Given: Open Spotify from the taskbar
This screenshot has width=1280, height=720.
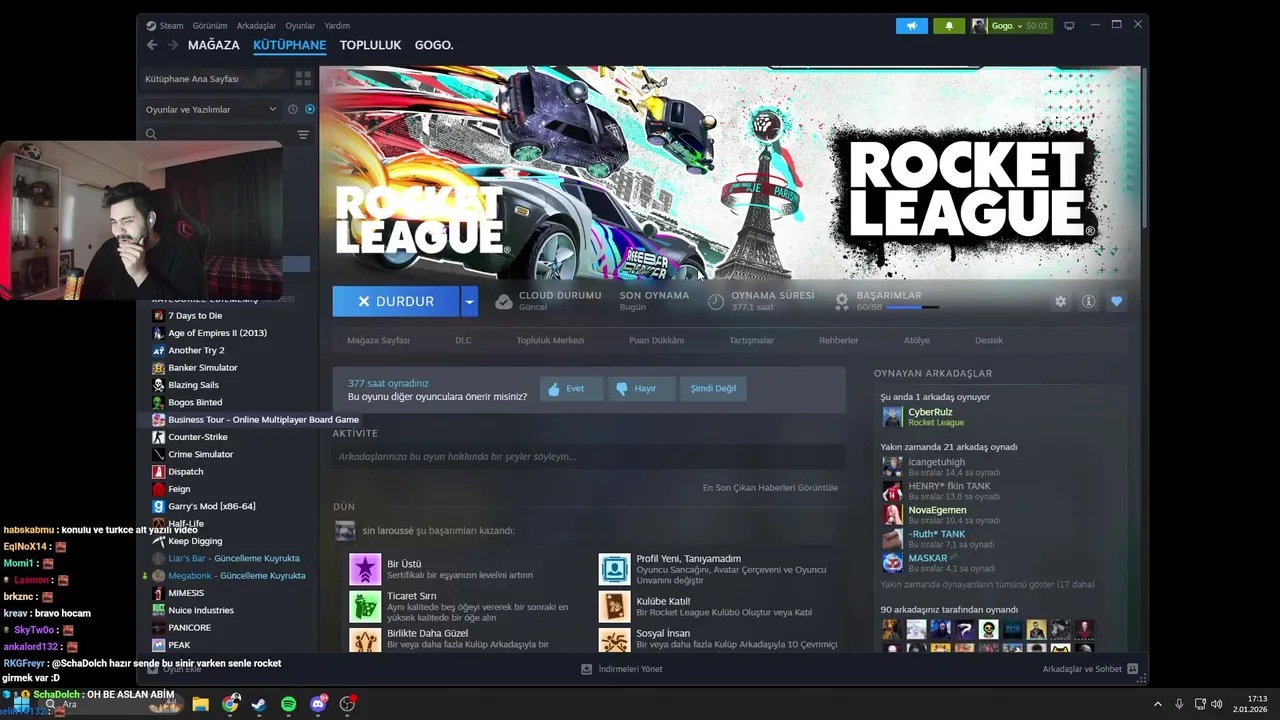Looking at the screenshot, I should tap(288, 704).
